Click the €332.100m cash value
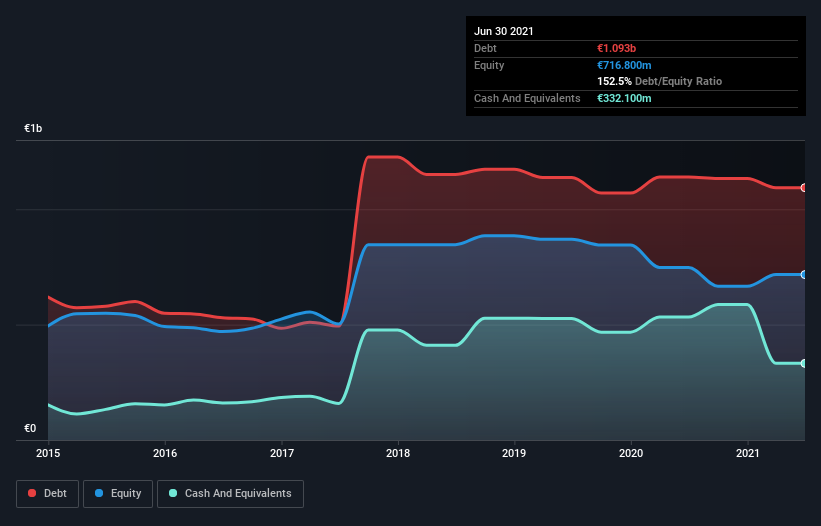 [x=624, y=98]
